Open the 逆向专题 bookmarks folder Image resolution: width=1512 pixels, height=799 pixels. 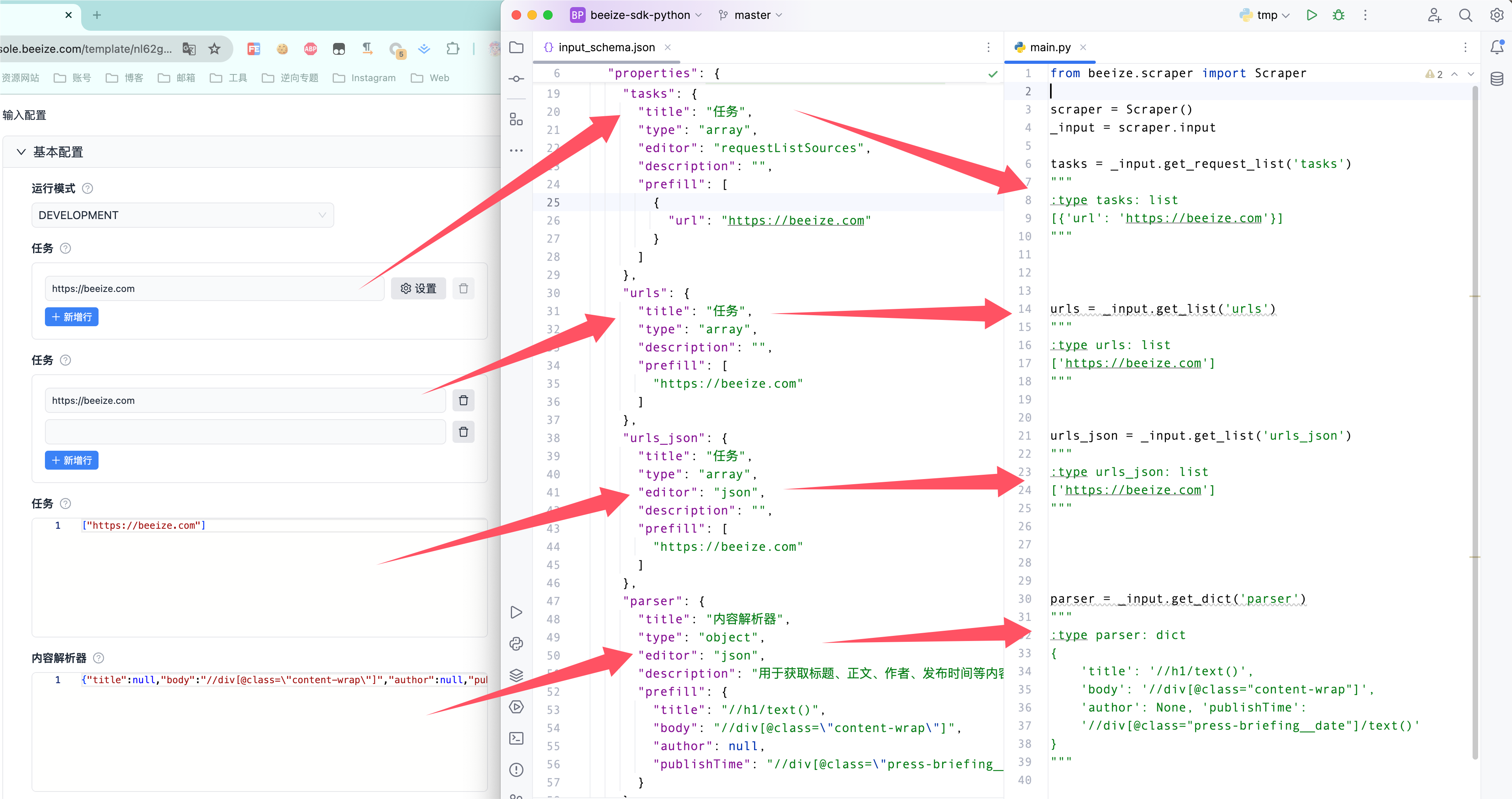tap(290, 78)
